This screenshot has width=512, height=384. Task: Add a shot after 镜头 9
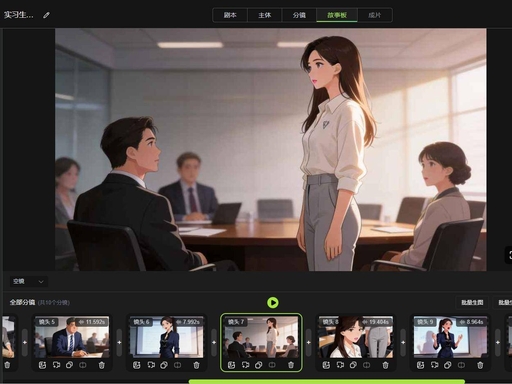498,342
